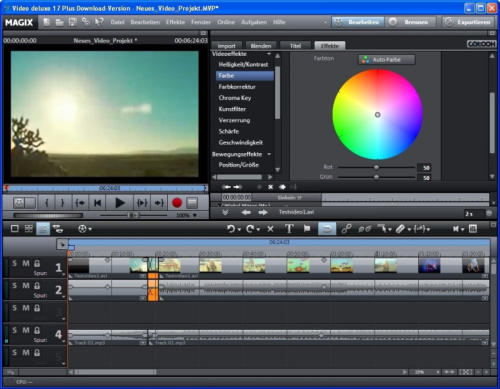Open the Bearbeiten menu
This screenshot has width=500, height=389.
(x=145, y=22)
